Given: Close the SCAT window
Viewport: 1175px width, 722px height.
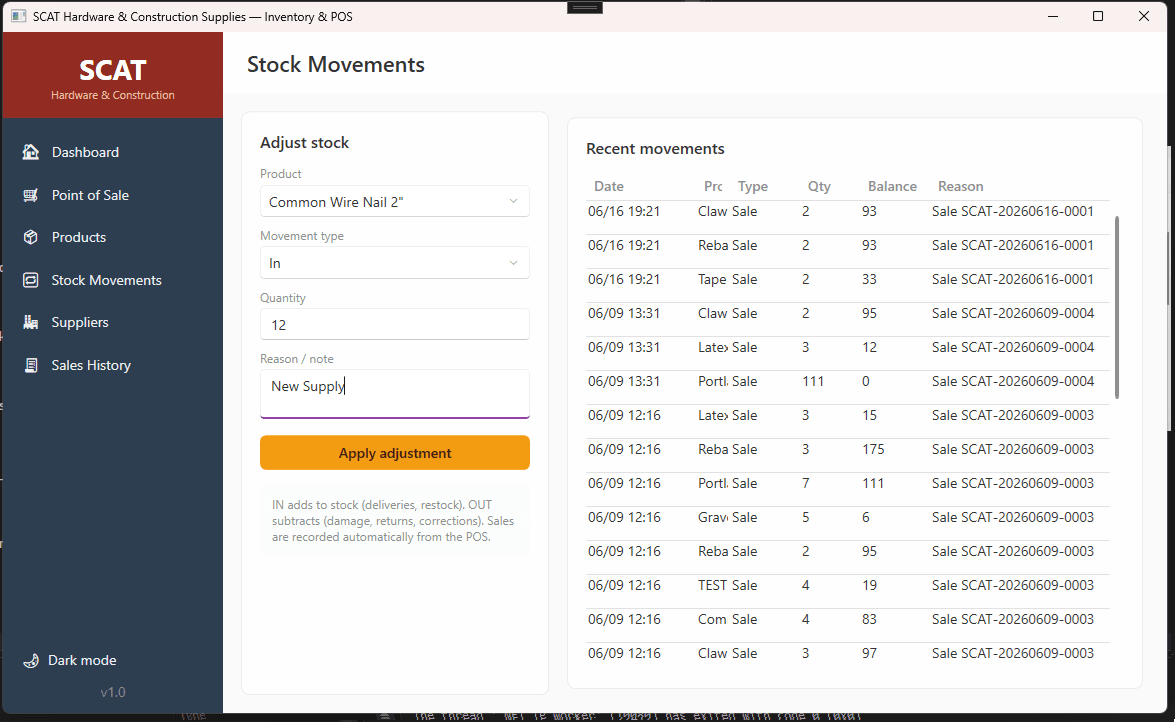Looking at the screenshot, I should [x=1144, y=16].
